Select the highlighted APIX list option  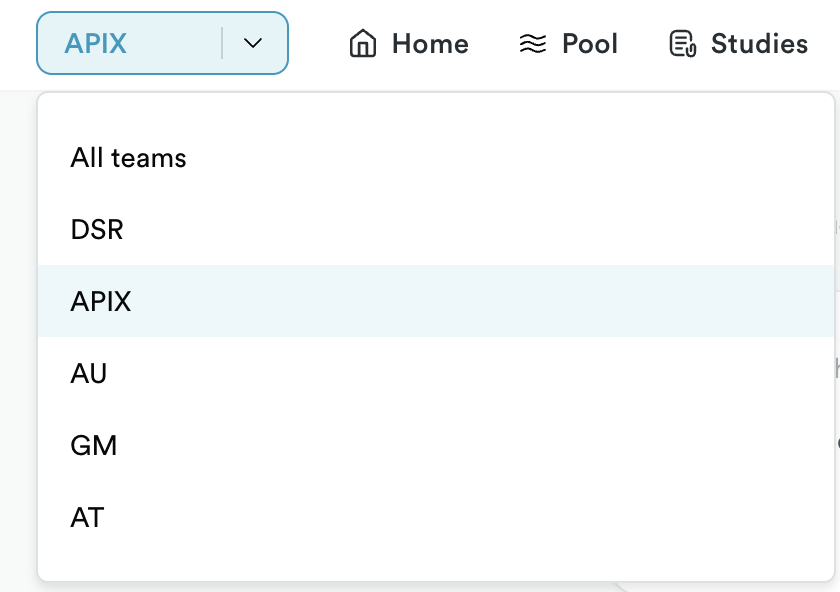point(436,301)
